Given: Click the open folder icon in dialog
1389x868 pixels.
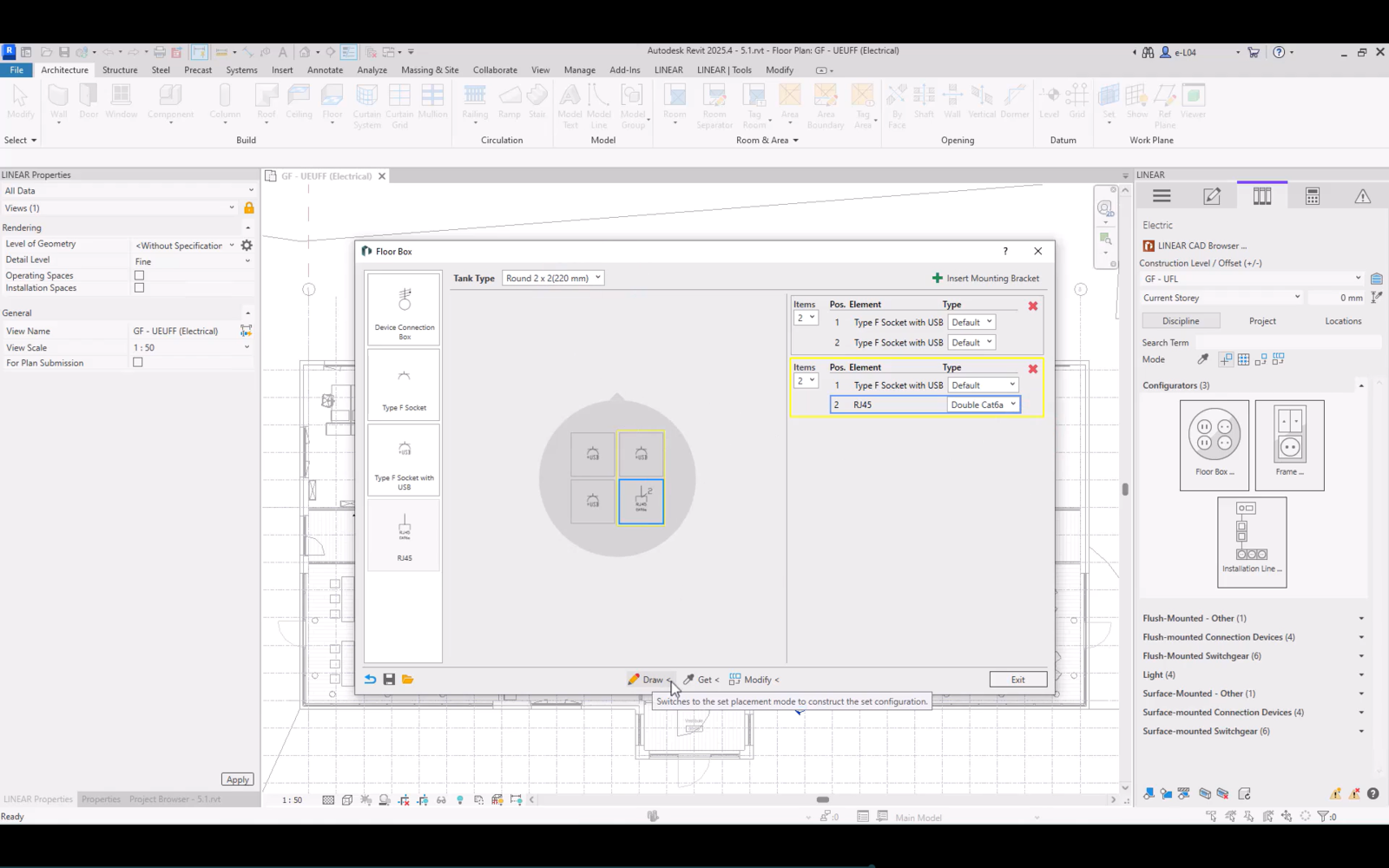Looking at the screenshot, I should (408, 680).
